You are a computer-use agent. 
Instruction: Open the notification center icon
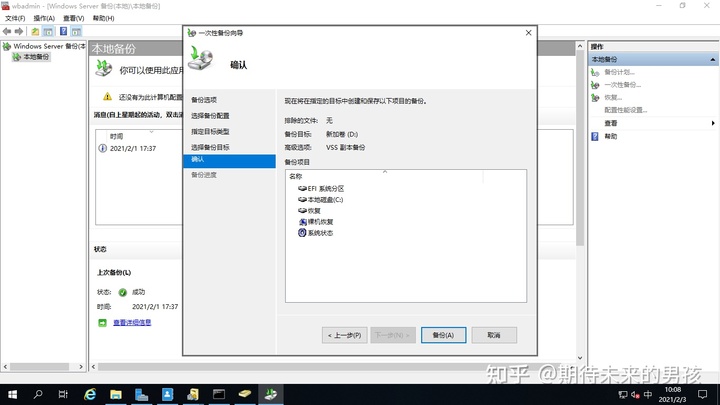pos(703,394)
